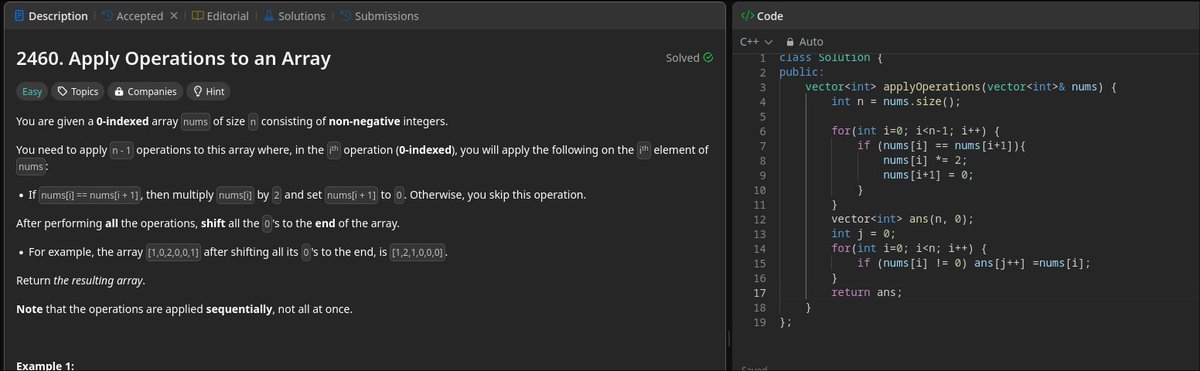Image resolution: width=1200 pixels, height=371 pixels.
Task: Open the Submissions tab
Action: coord(379,16)
